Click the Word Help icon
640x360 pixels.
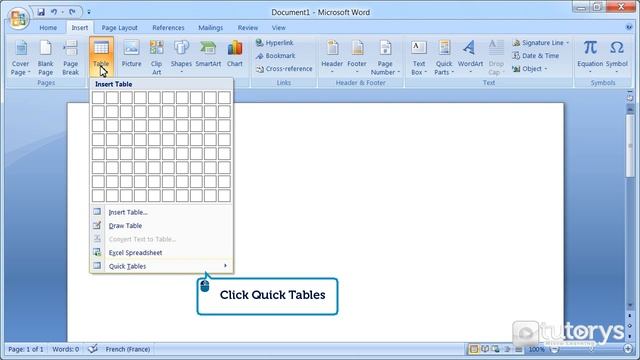(x=629, y=27)
